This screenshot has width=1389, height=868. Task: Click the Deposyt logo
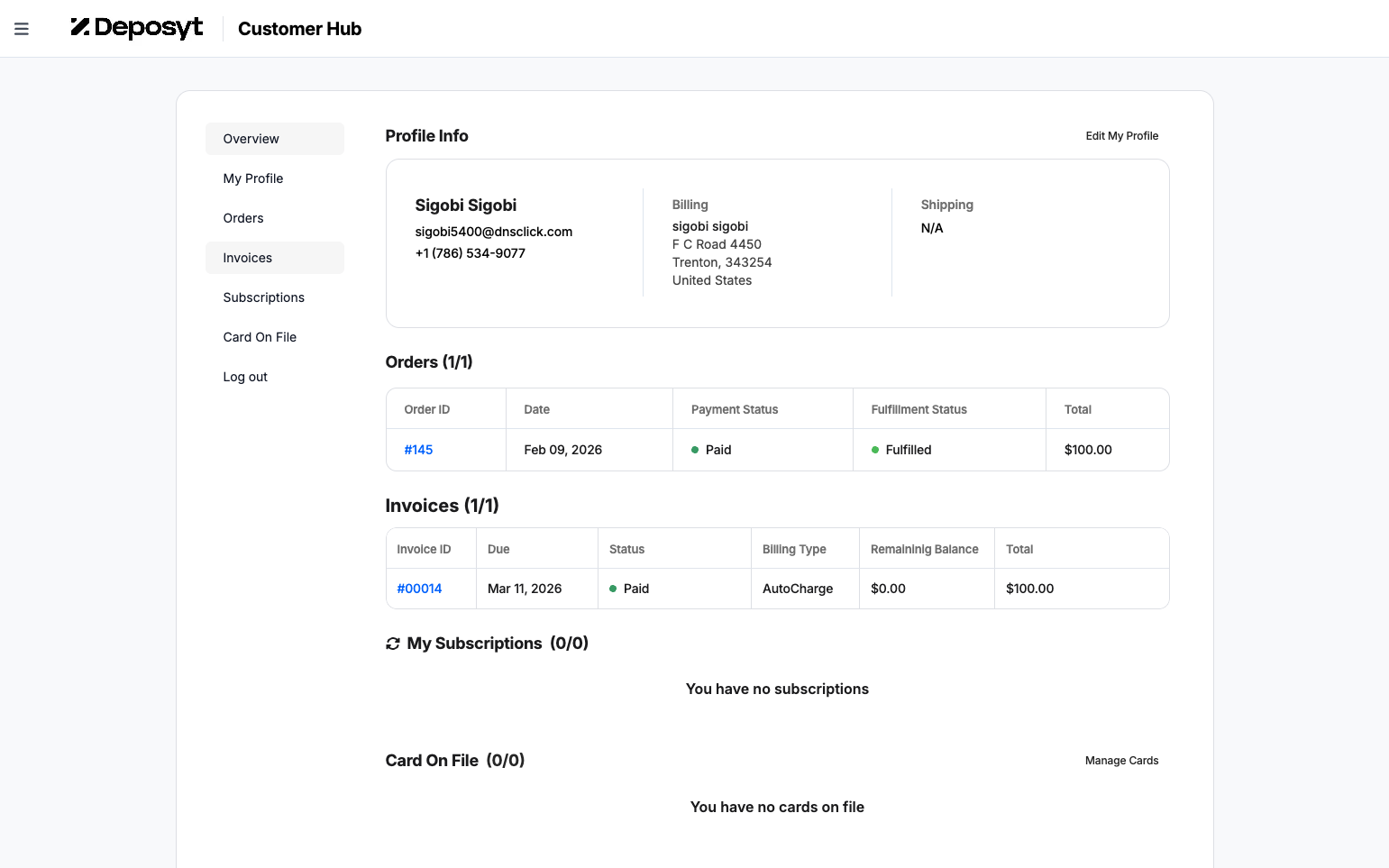(137, 28)
